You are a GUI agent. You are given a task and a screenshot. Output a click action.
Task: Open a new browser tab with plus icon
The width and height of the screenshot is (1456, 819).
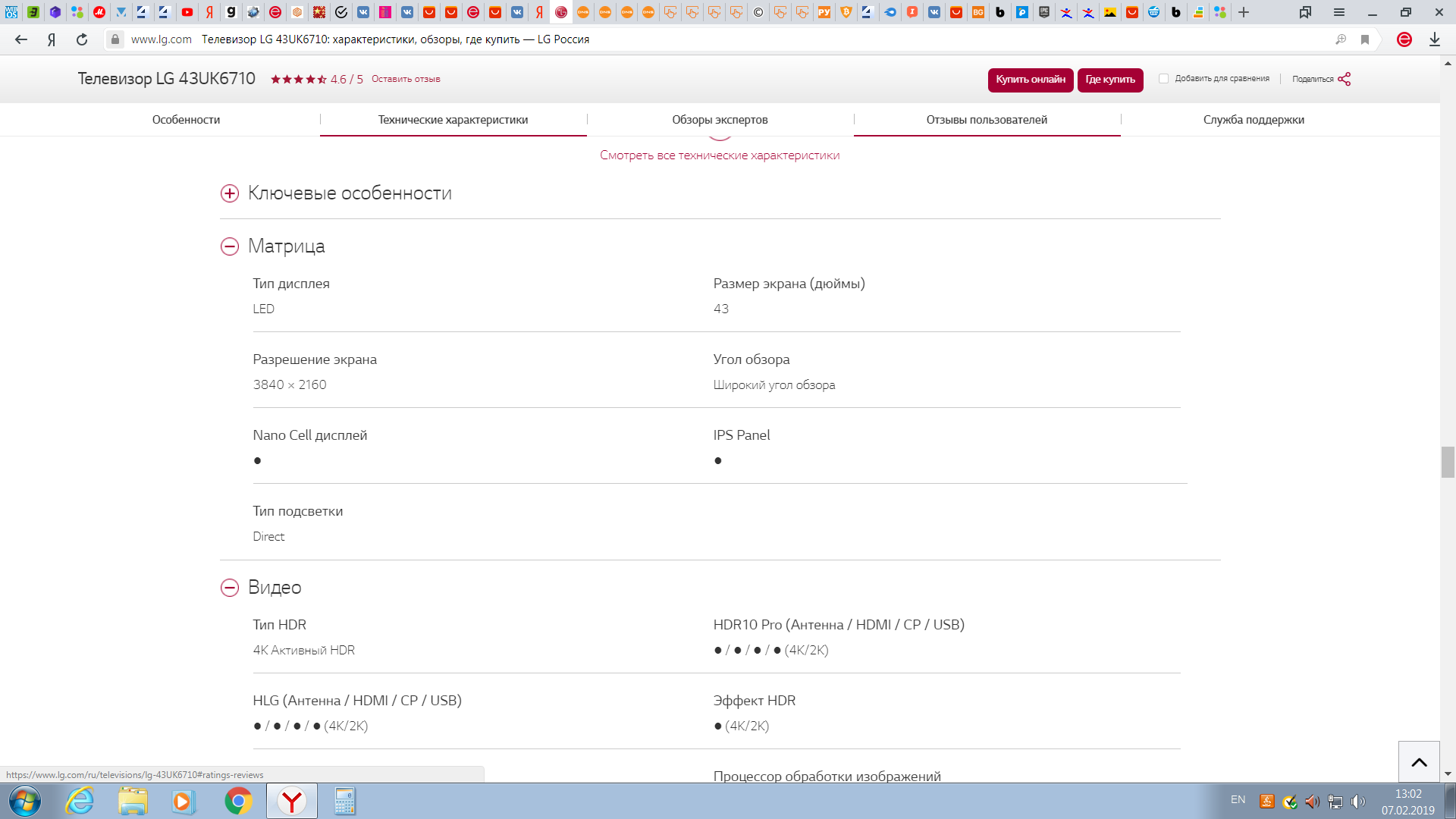tap(1244, 12)
